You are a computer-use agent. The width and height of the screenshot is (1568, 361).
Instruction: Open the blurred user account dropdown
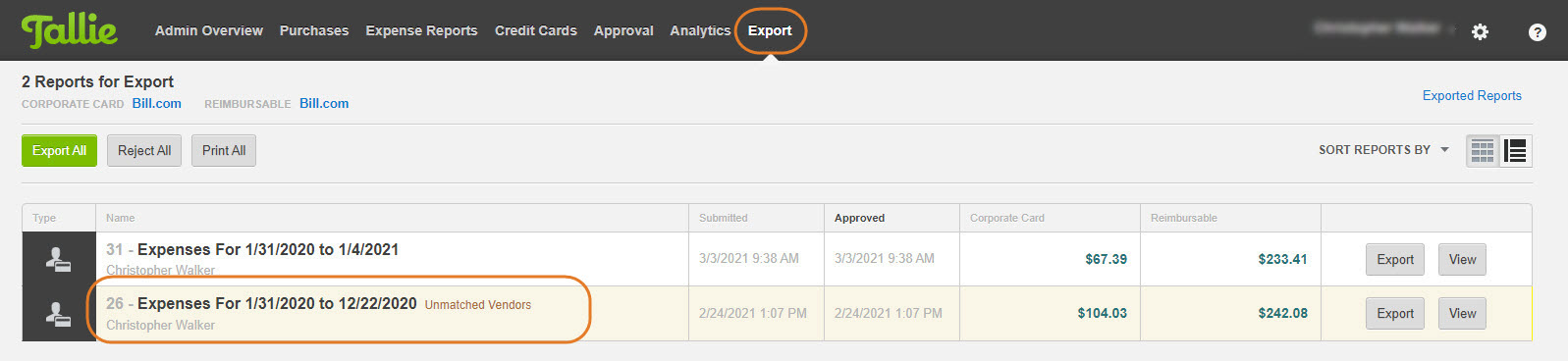pyautogui.click(x=1384, y=28)
